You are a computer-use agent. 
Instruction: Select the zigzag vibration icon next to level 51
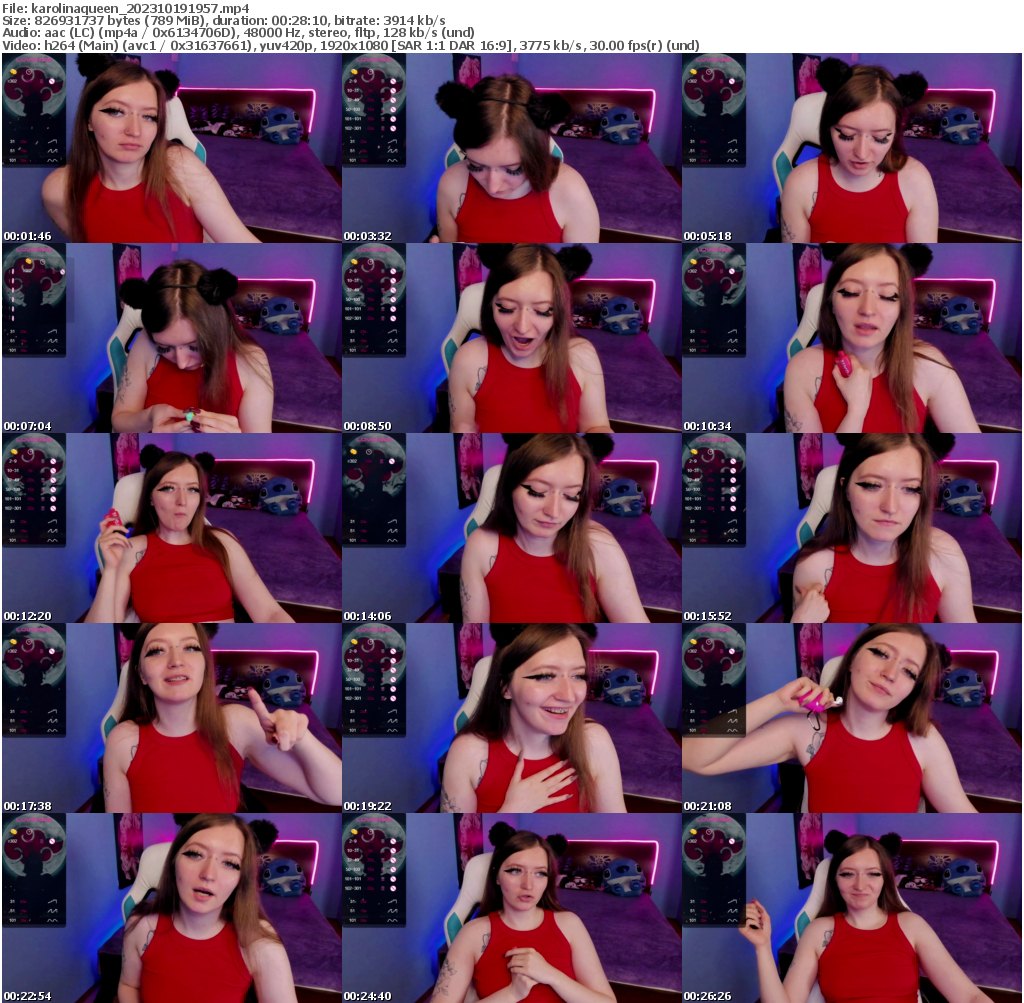point(52,150)
